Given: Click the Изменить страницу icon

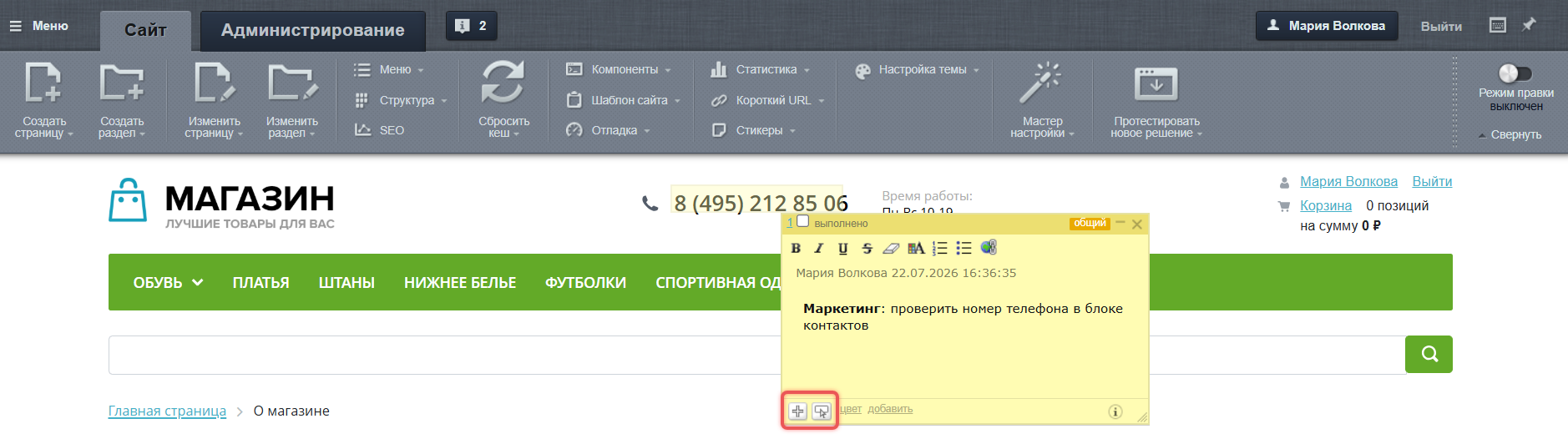Looking at the screenshot, I should click(214, 83).
